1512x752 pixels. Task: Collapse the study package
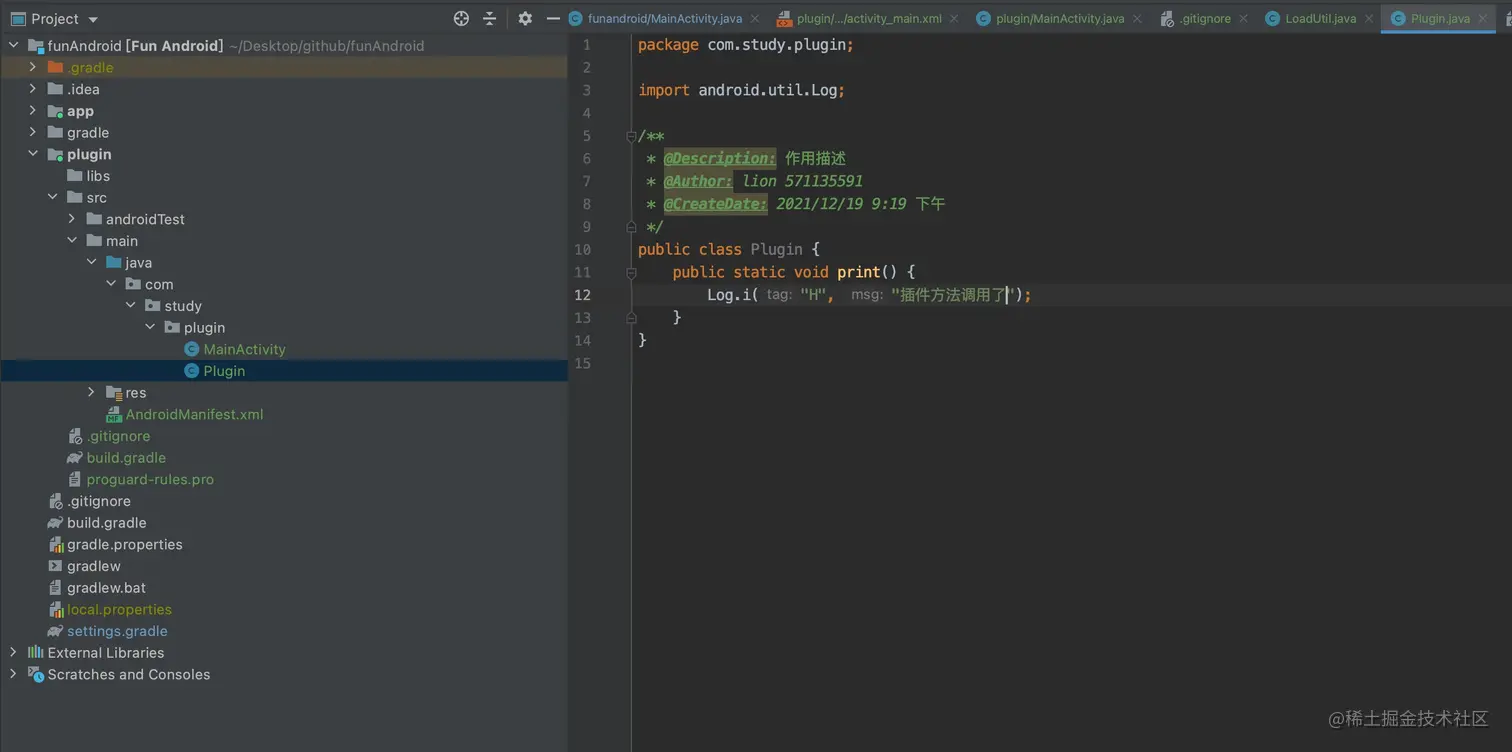click(130, 306)
